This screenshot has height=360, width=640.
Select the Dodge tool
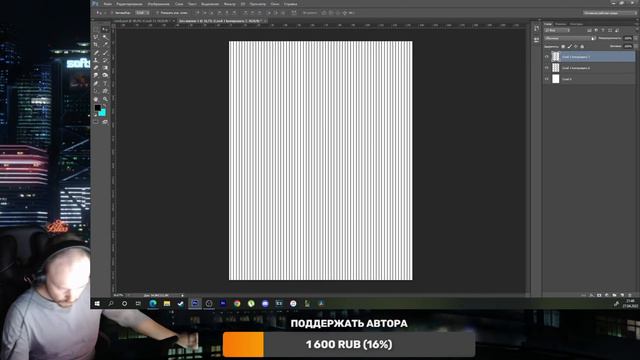point(105,75)
